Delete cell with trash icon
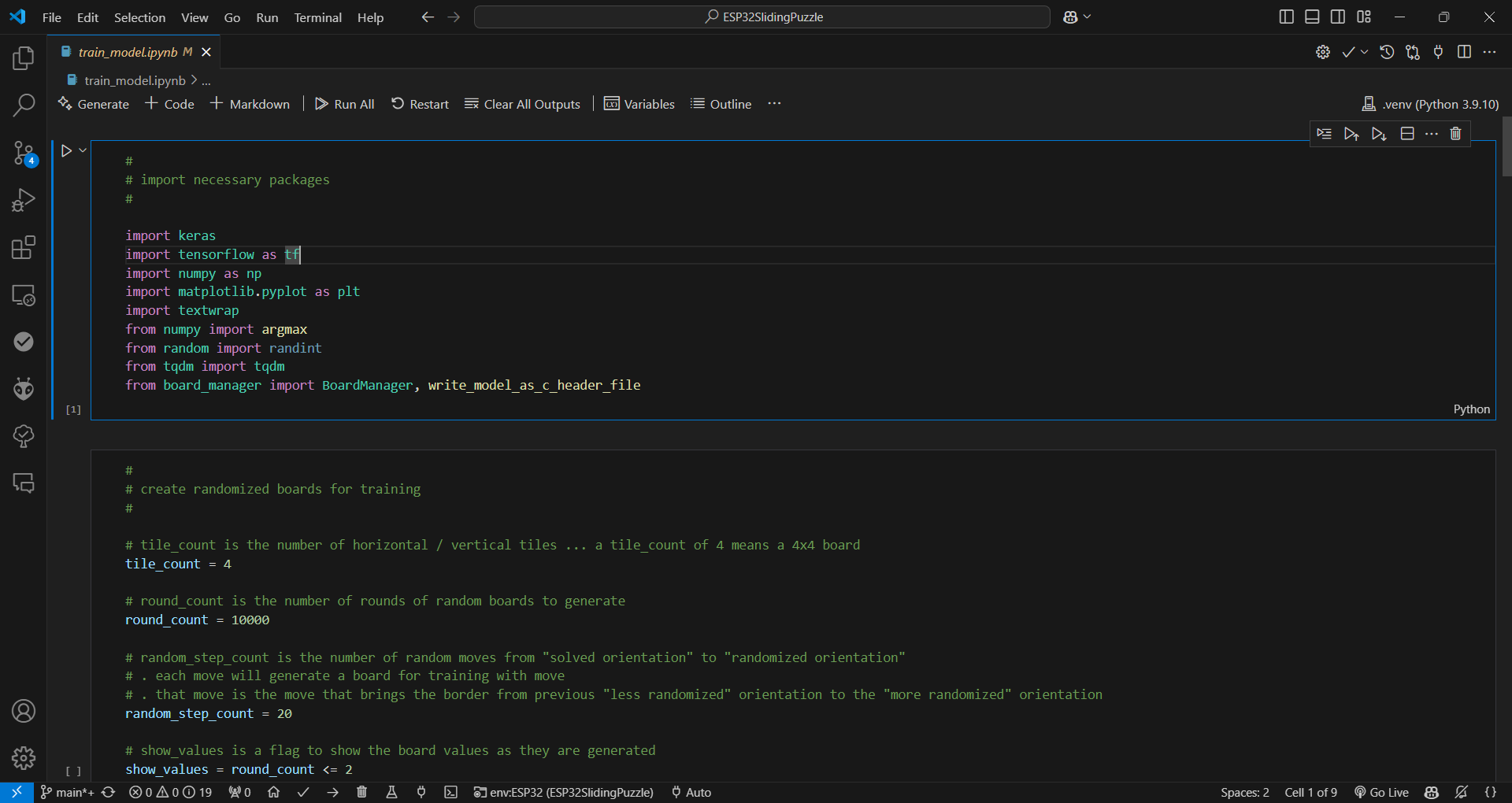Screen dimensions: 1512x803 pyautogui.click(x=1455, y=134)
